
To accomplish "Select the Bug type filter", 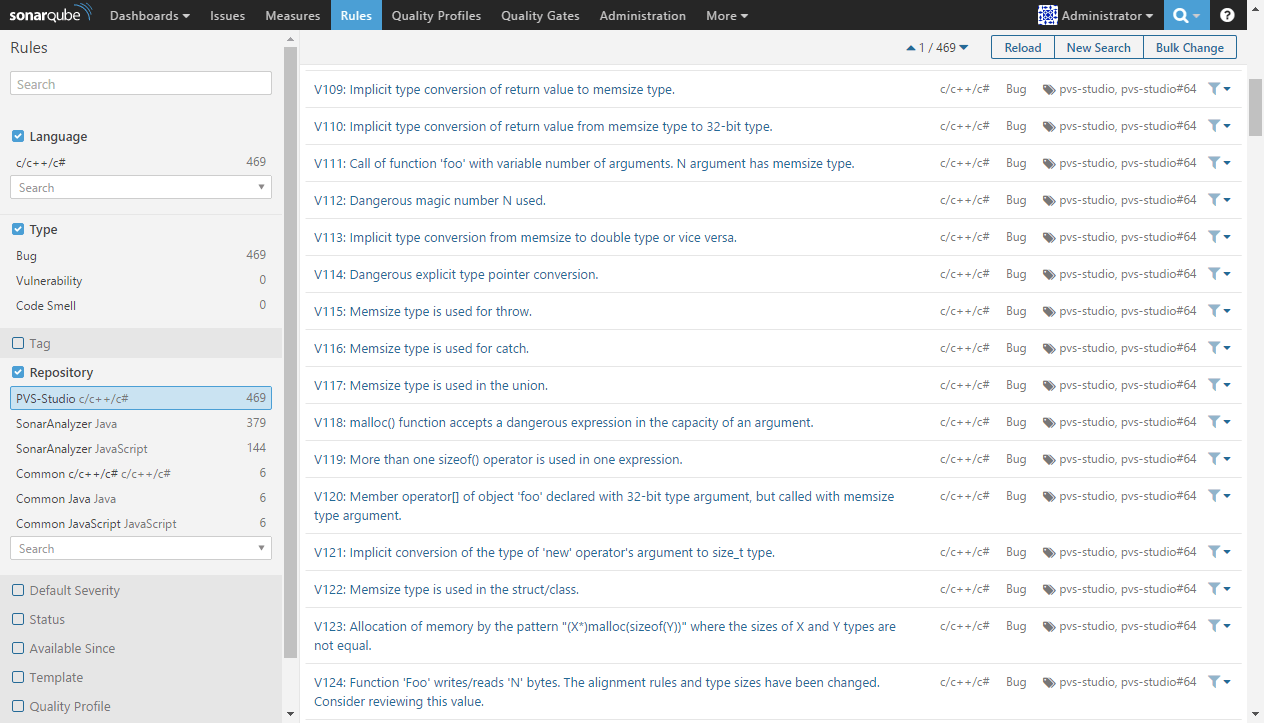I will [x=141, y=256].
